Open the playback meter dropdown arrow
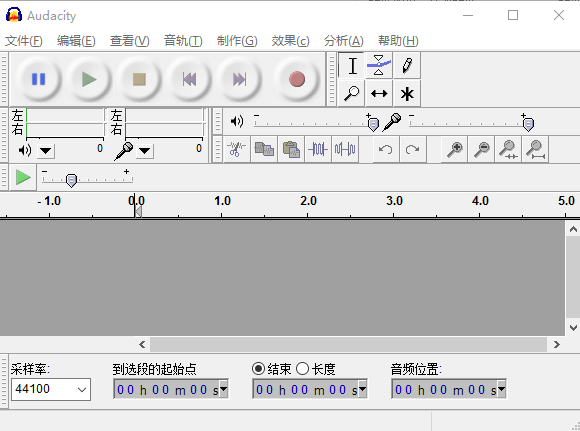 click(x=46, y=151)
